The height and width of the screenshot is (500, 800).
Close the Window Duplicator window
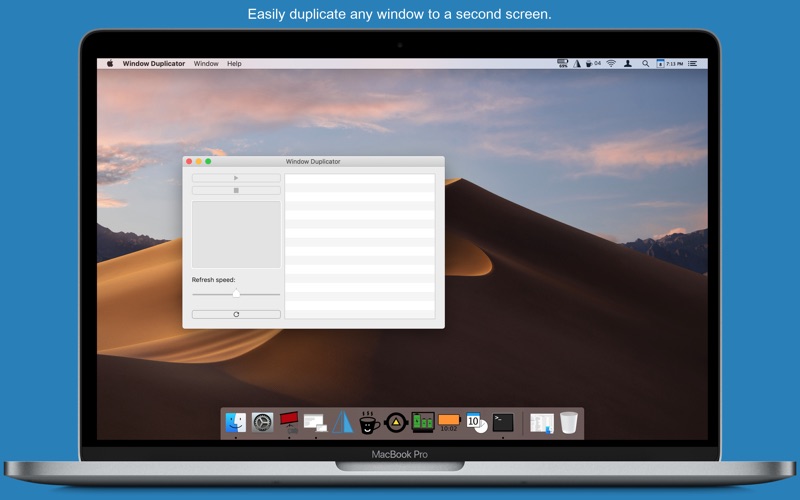point(189,161)
